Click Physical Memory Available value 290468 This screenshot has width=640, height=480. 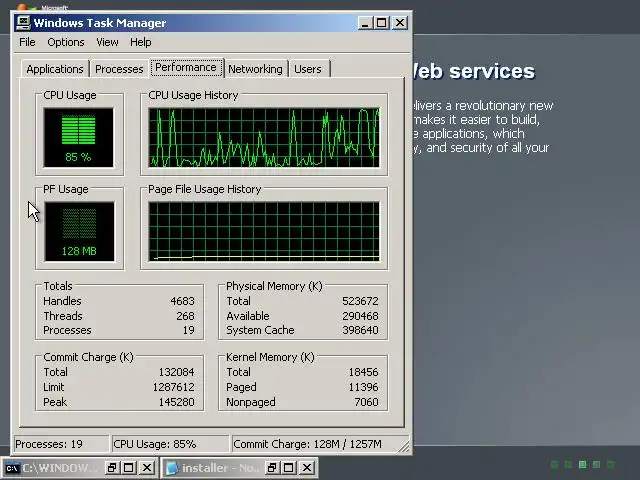pyautogui.click(x=360, y=316)
